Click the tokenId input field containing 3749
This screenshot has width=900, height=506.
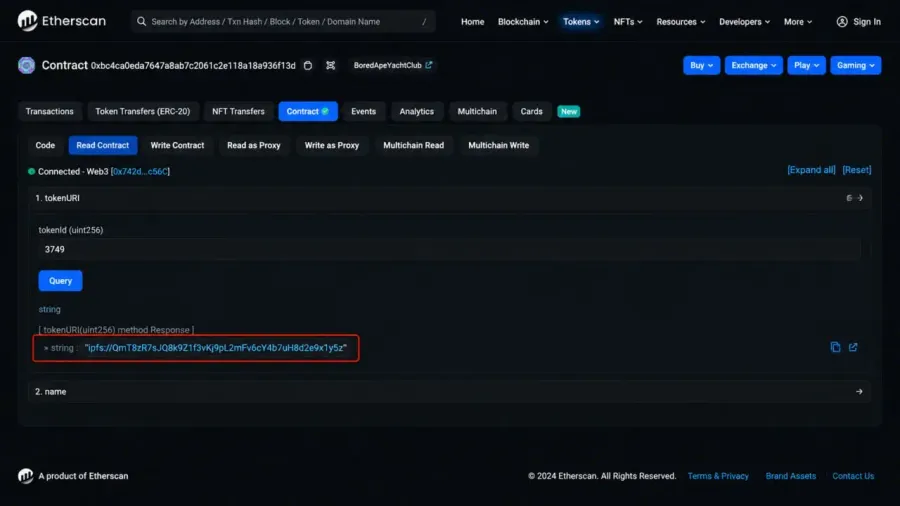click(449, 250)
